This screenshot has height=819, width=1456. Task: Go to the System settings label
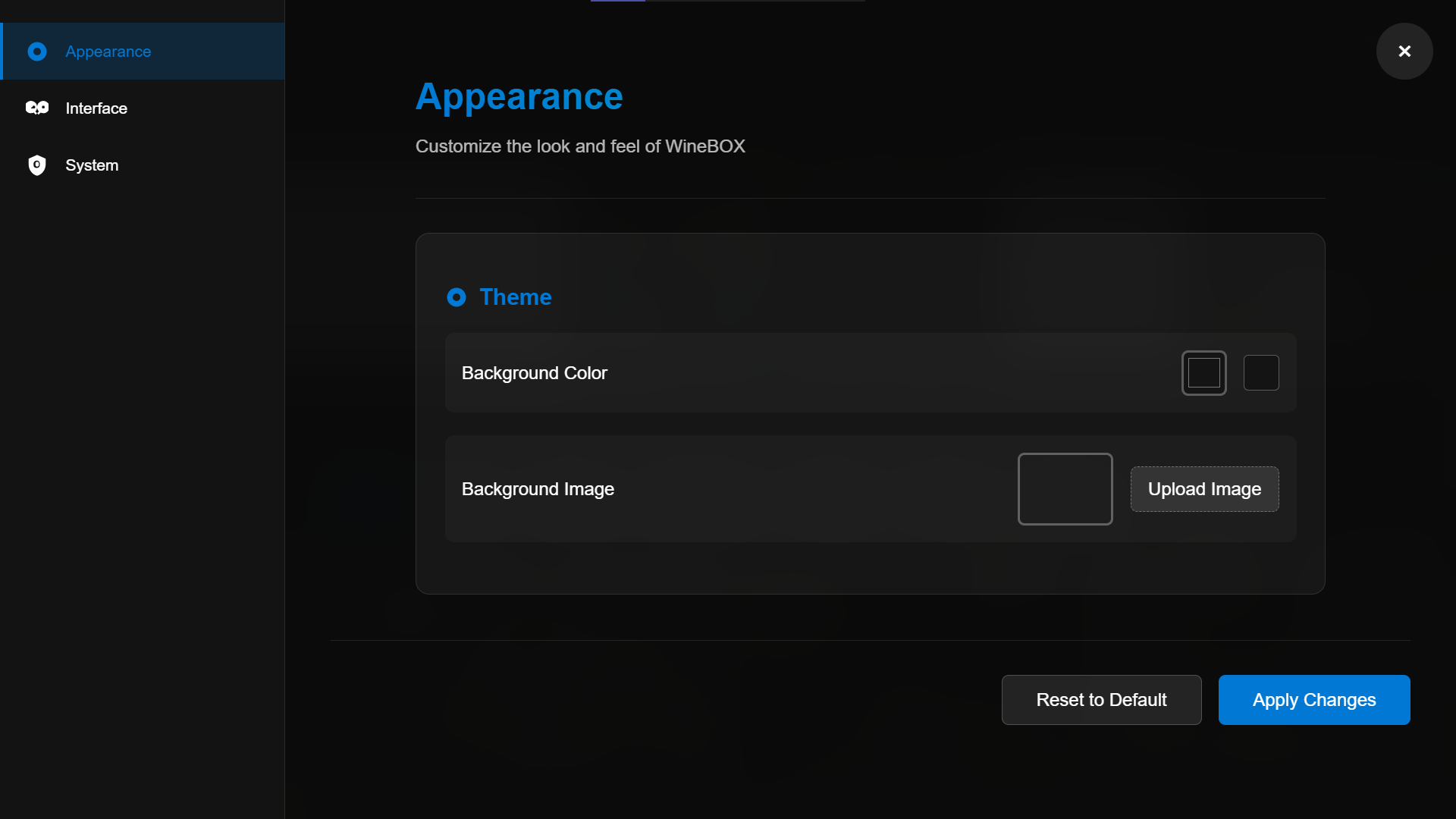[x=92, y=165]
